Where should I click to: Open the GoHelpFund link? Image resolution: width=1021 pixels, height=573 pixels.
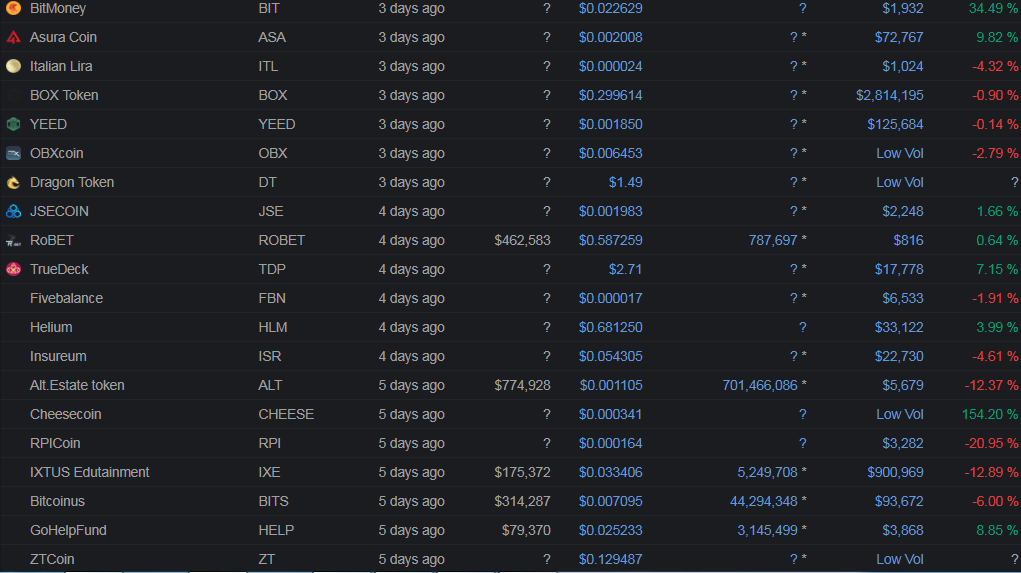click(68, 530)
